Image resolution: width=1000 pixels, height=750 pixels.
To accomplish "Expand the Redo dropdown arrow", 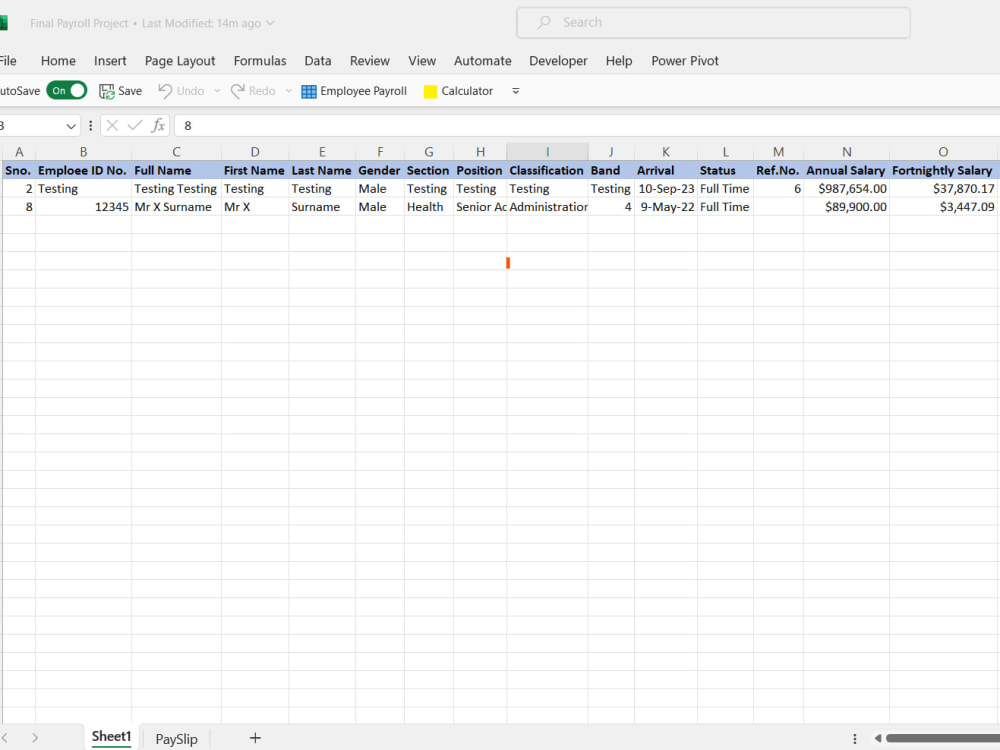I will click(x=288, y=90).
